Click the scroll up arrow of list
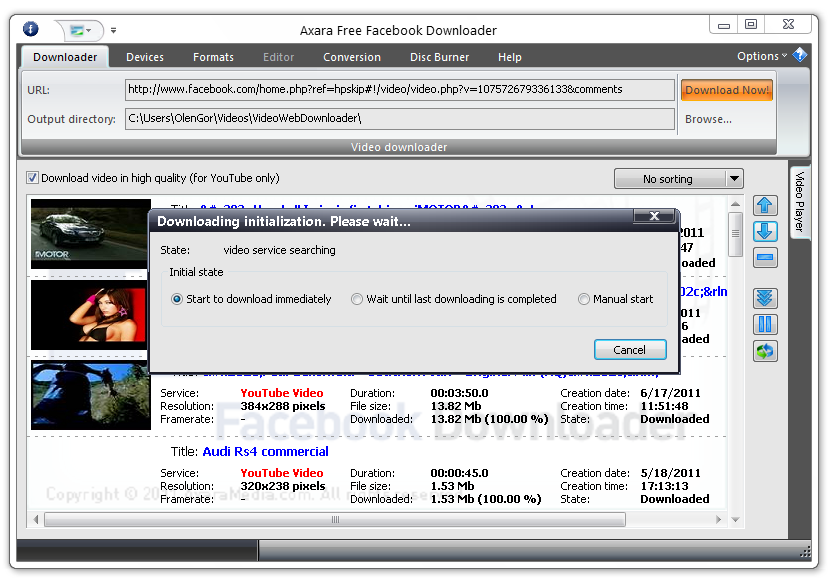Image resolution: width=829 pixels, height=581 pixels. click(x=735, y=204)
